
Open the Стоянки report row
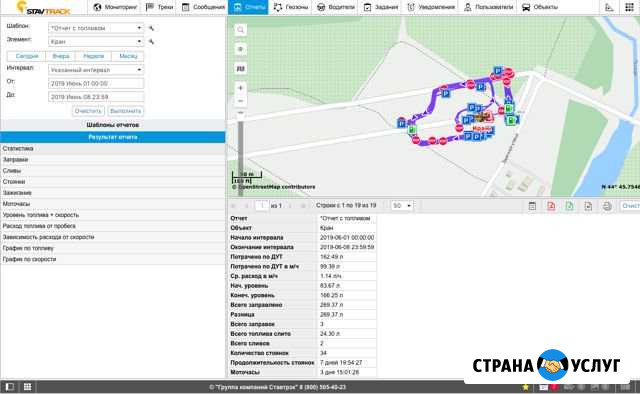pyautogui.click(x=113, y=182)
